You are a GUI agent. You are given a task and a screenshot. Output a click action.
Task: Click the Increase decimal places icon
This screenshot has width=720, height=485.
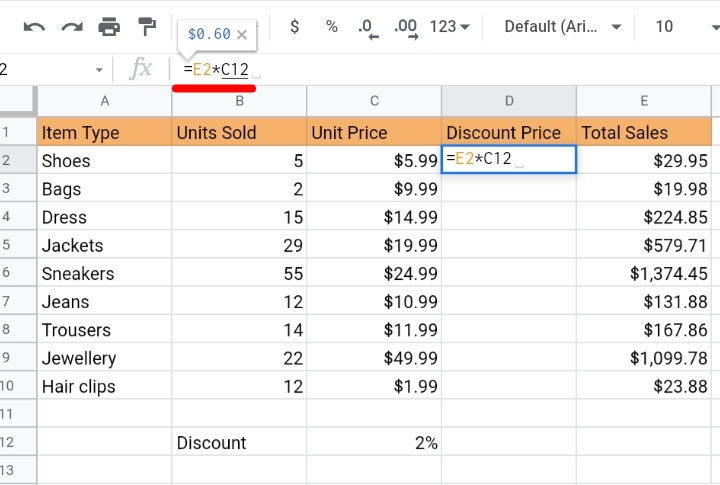(x=406, y=28)
